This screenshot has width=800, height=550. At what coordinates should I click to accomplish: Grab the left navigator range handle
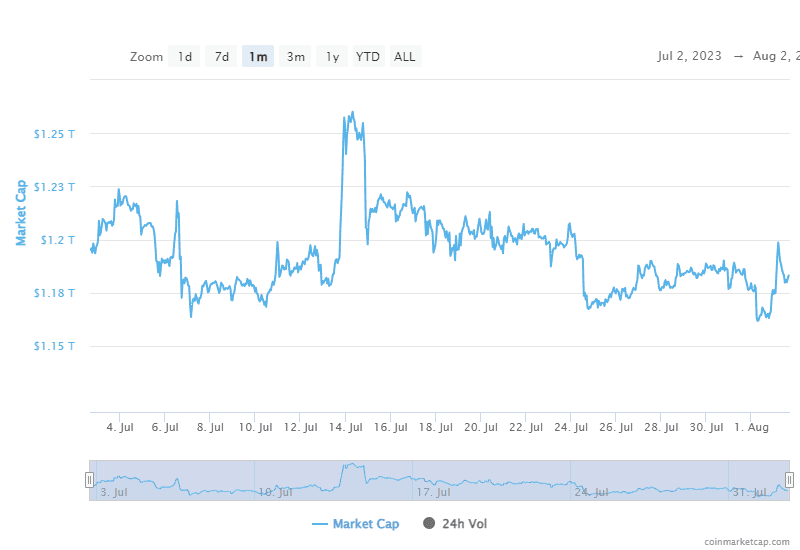(90, 480)
